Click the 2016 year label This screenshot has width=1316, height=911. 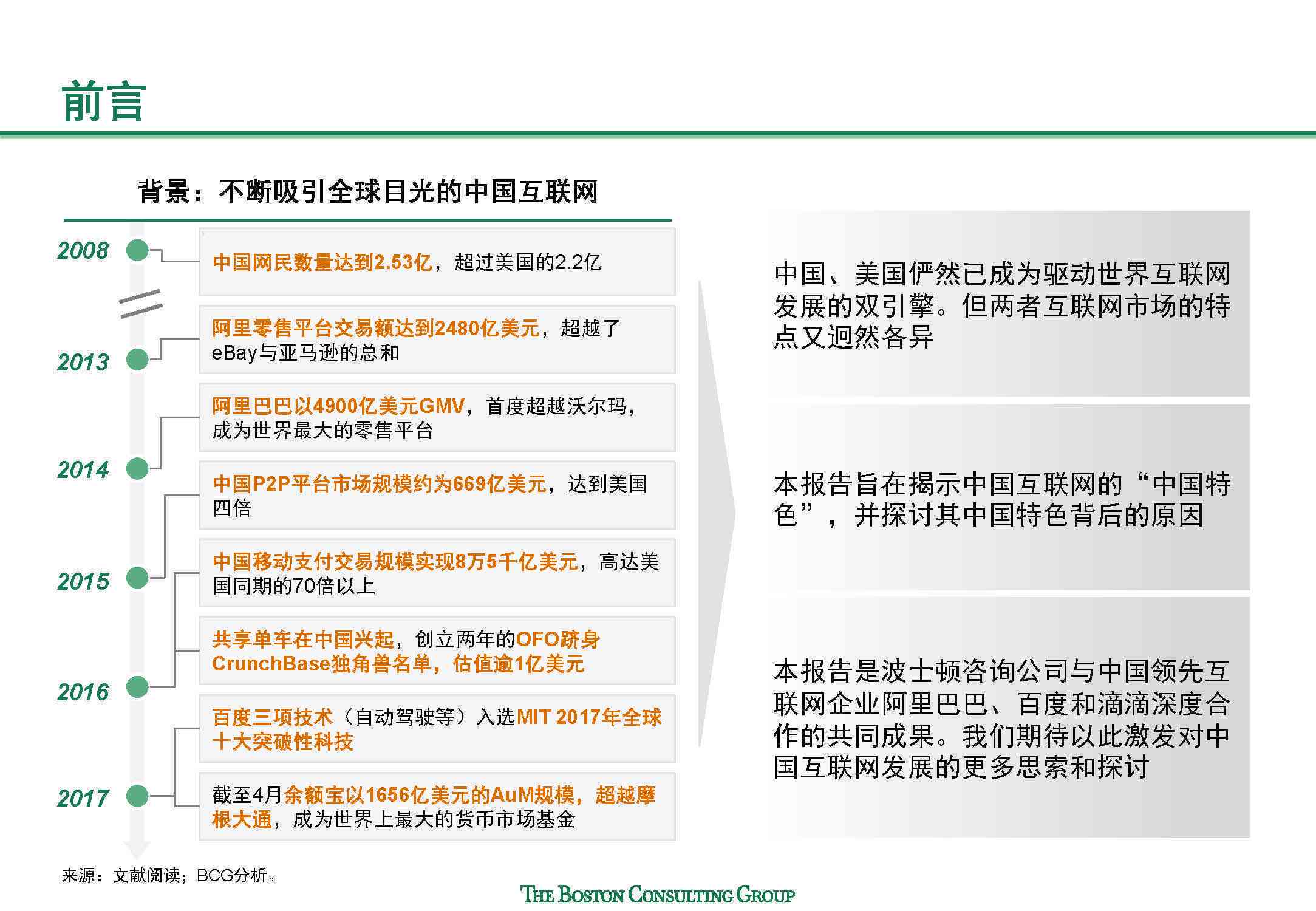pyautogui.click(x=83, y=692)
